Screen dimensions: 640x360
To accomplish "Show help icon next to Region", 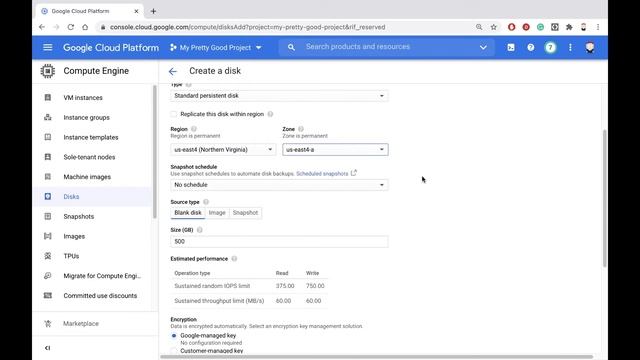I will (x=194, y=129).
